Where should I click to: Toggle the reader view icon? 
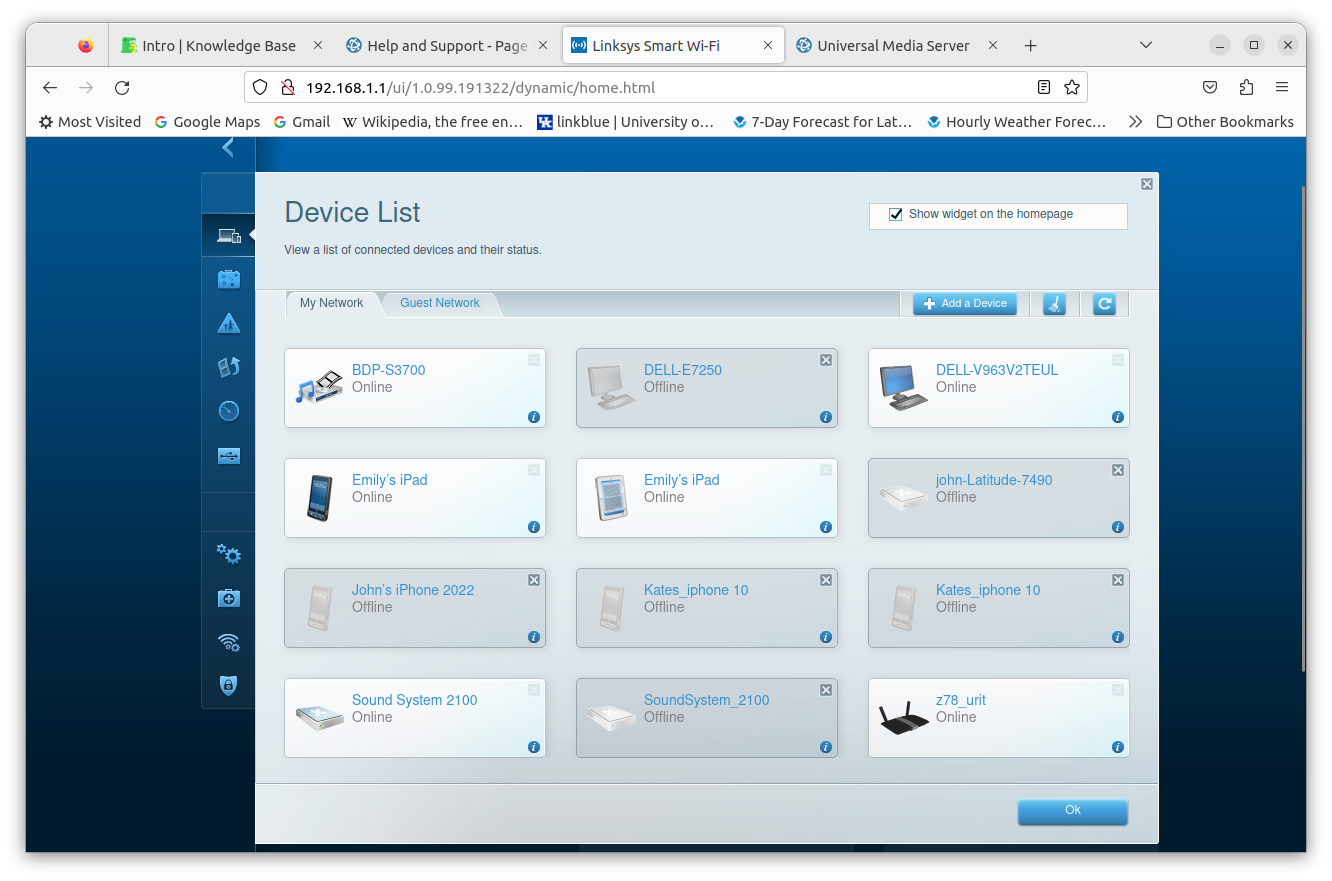1044,87
